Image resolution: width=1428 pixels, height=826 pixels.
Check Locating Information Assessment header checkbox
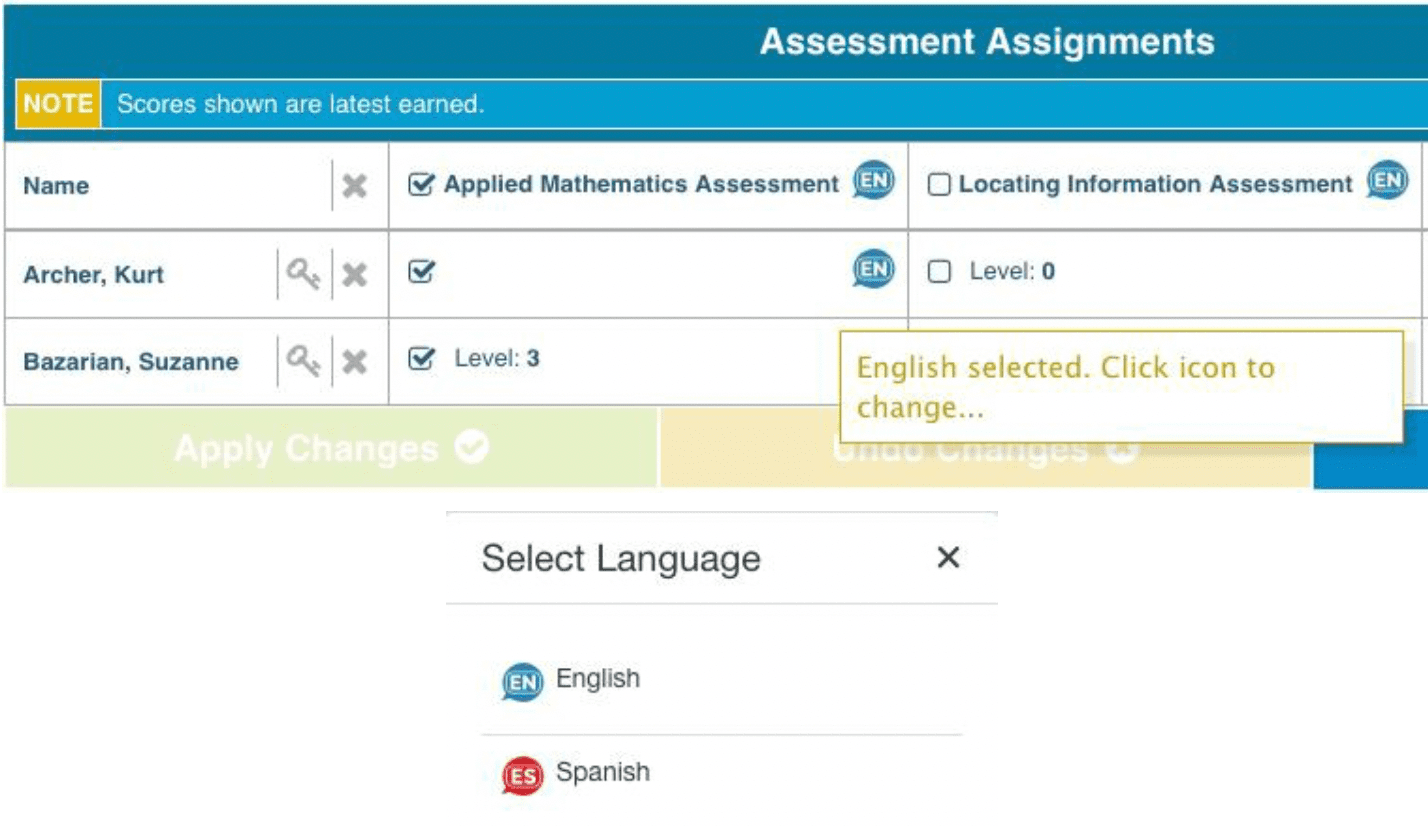(x=939, y=185)
